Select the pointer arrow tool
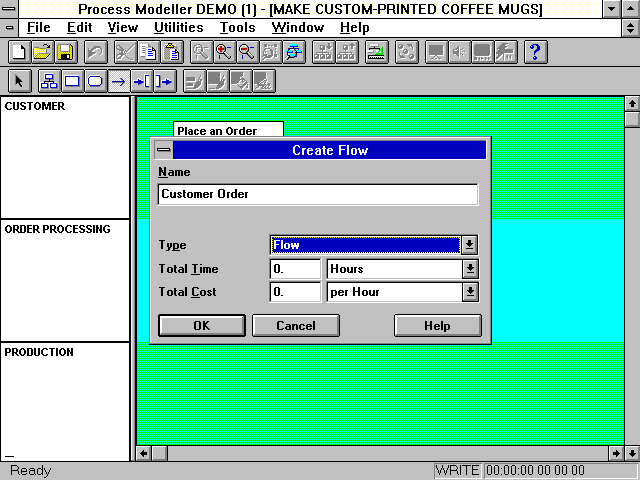 [x=19, y=81]
